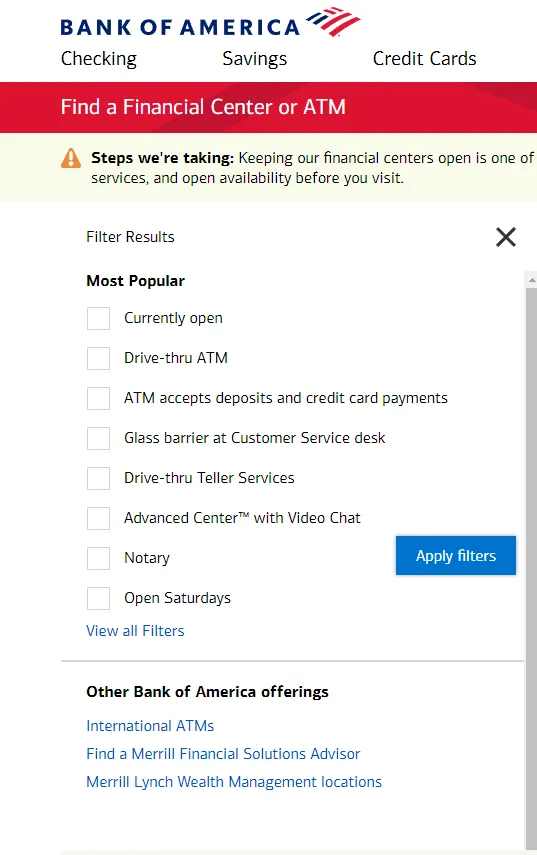Select Glass barrier at Customer Service desk

click(x=99, y=438)
